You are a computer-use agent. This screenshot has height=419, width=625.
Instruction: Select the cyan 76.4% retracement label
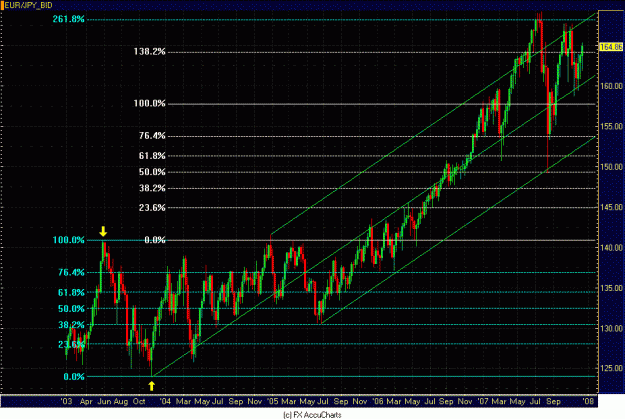coord(71,272)
